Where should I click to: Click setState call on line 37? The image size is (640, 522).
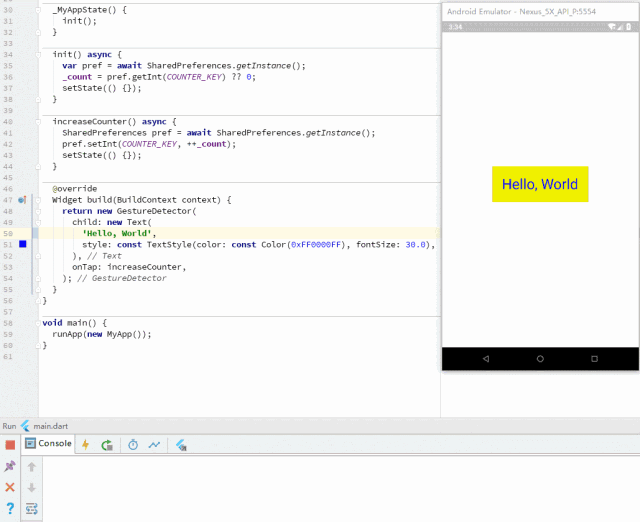pyautogui.click(x=102, y=88)
